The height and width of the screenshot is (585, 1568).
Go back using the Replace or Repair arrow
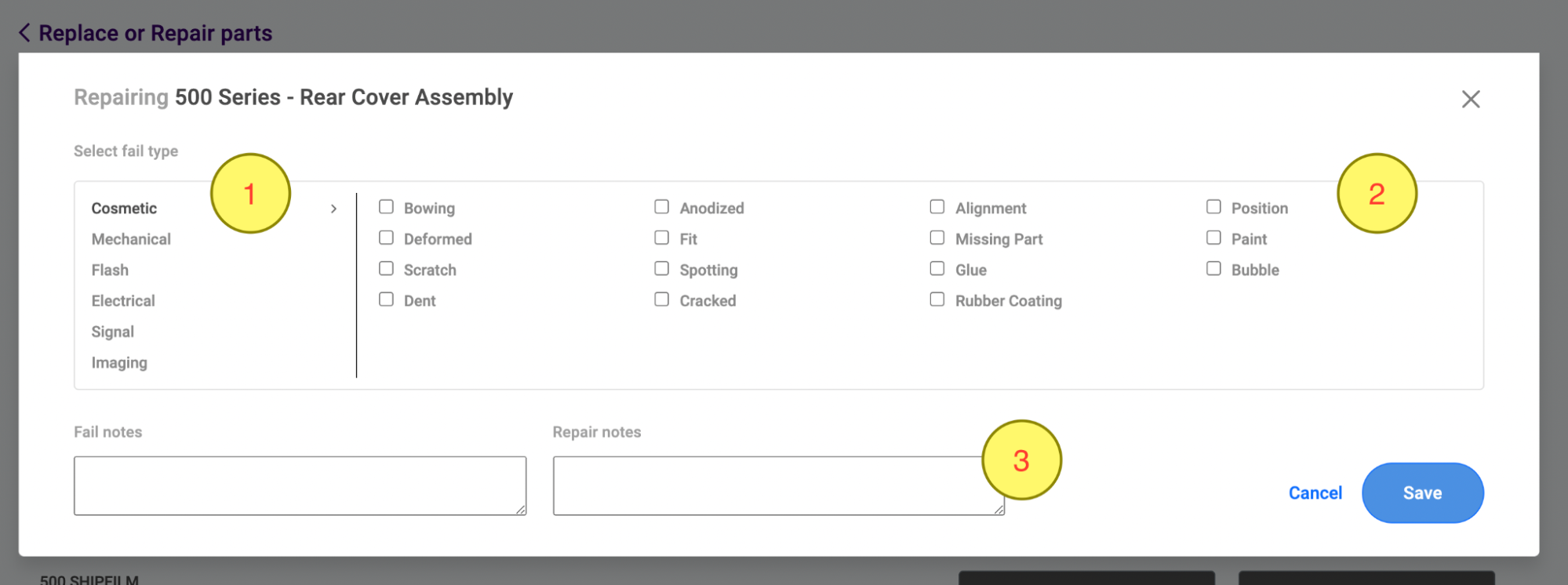[25, 33]
